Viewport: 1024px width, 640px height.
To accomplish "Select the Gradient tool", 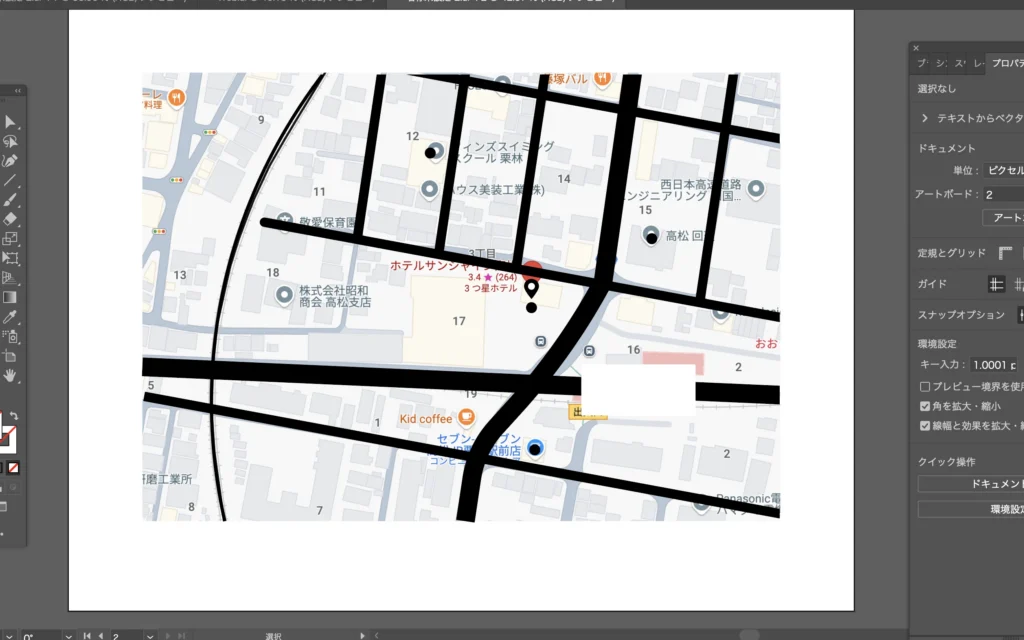I will 10,297.
